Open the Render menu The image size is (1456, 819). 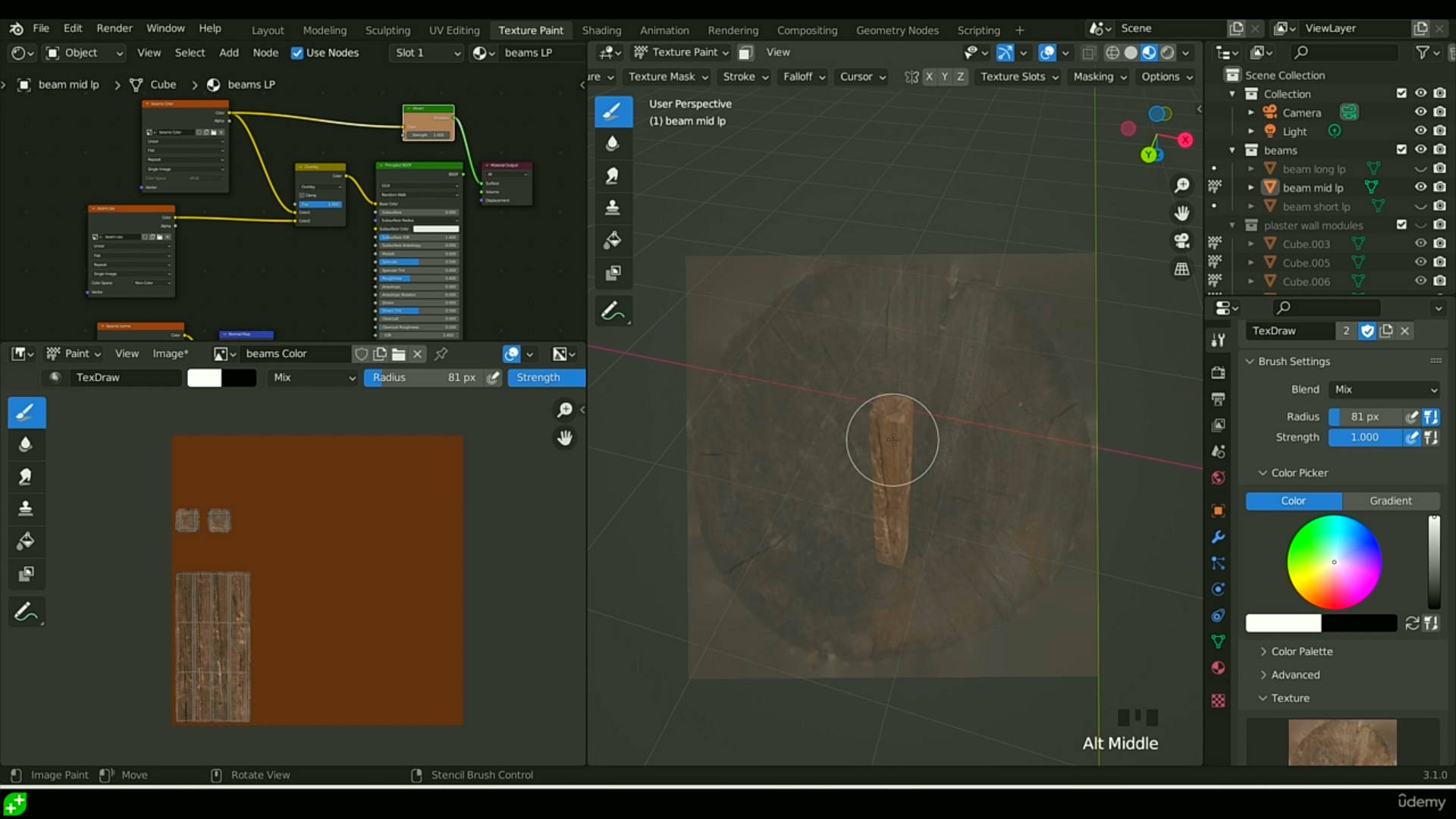coord(115,28)
